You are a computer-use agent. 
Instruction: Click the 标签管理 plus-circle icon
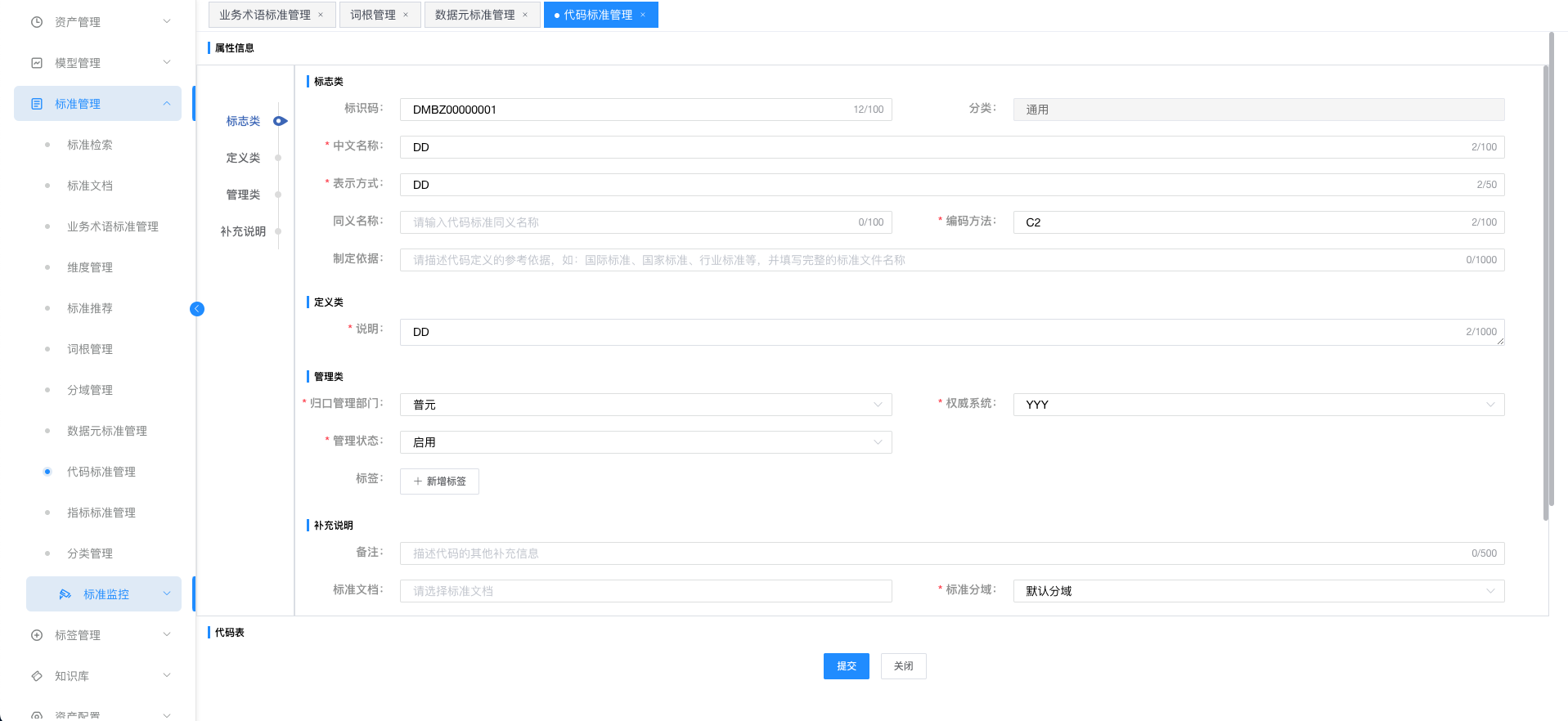point(37,635)
